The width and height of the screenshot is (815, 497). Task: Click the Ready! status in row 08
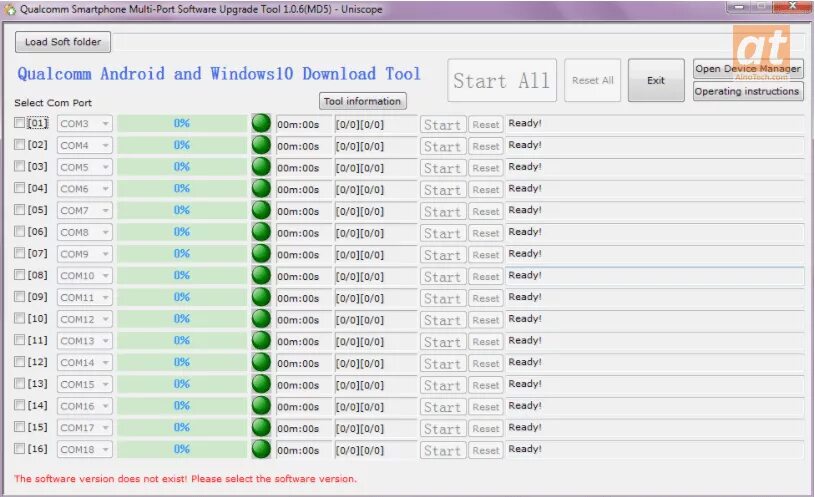[x=655, y=276]
